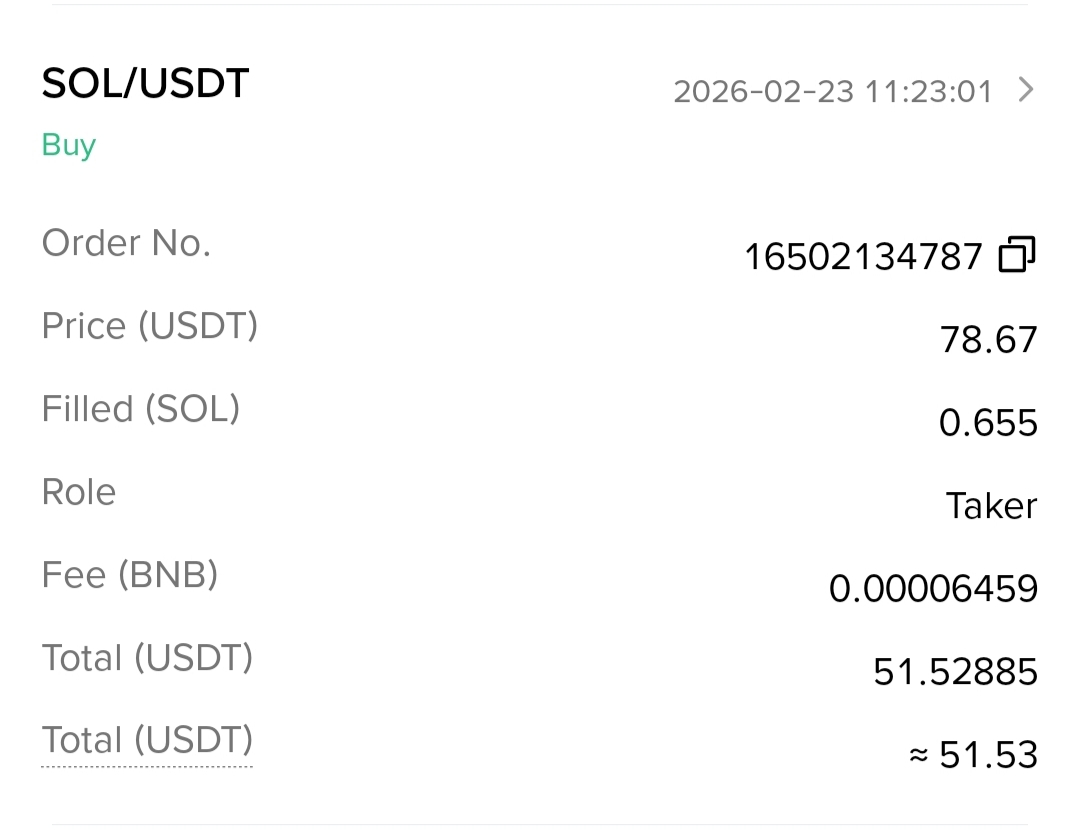Tap the Filled (SOL) label

pos(141,409)
